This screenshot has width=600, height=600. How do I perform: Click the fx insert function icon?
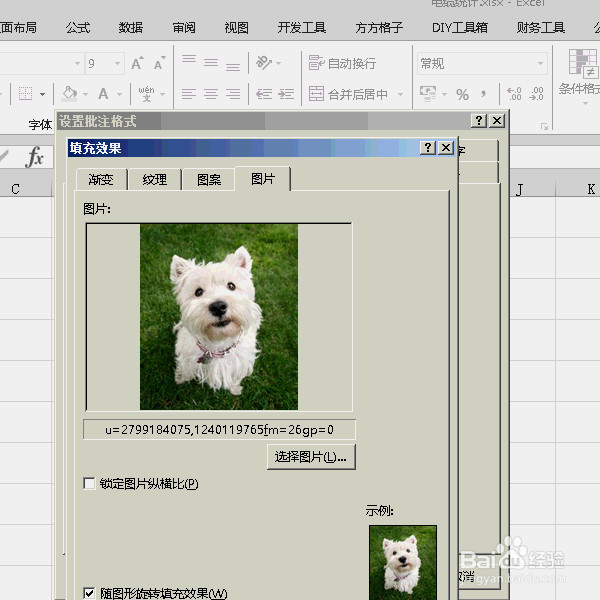pyautogui.click(x=34, y=157)
